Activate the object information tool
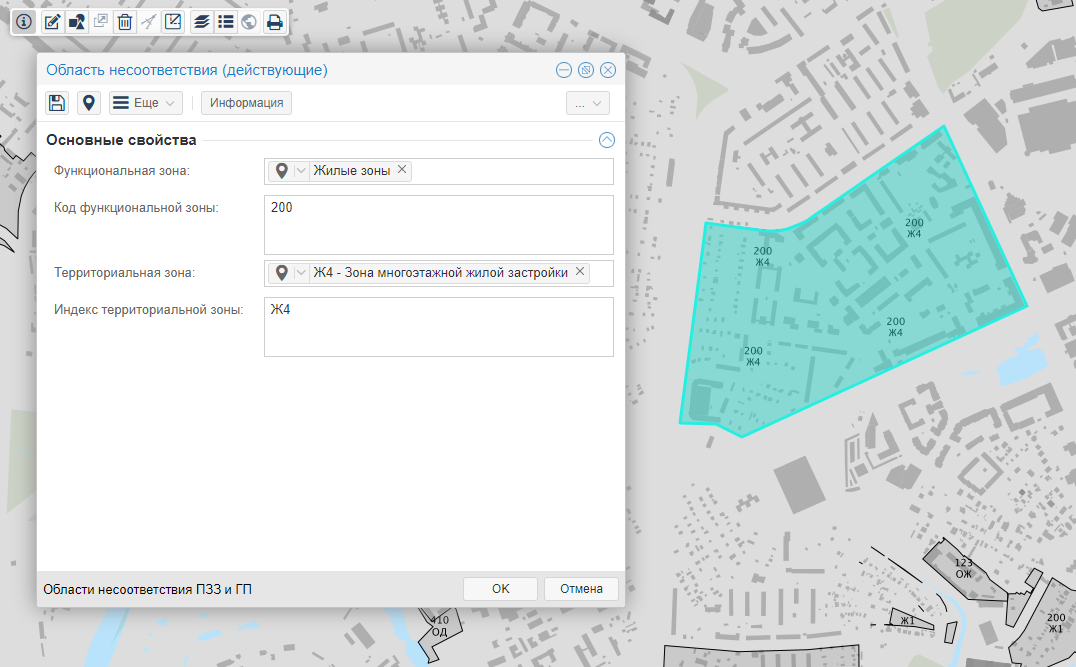Viewport: 1076px width, 667px height. (x=24, y=22)
